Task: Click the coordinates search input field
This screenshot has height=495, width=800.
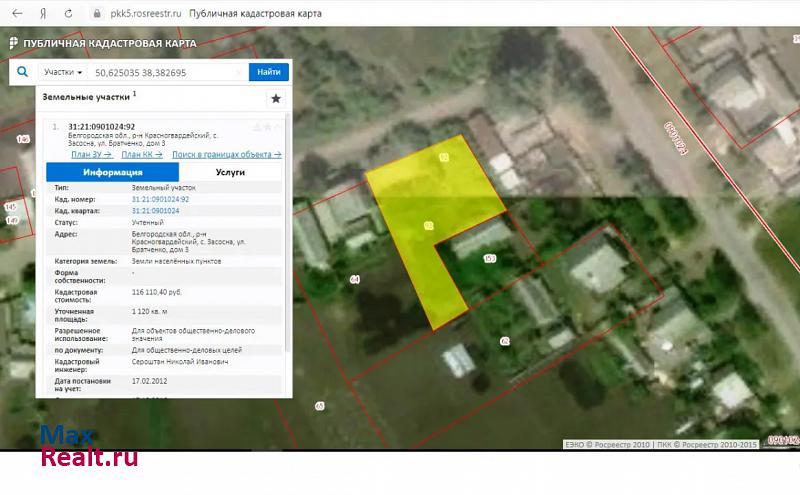Action: point(165,72)
